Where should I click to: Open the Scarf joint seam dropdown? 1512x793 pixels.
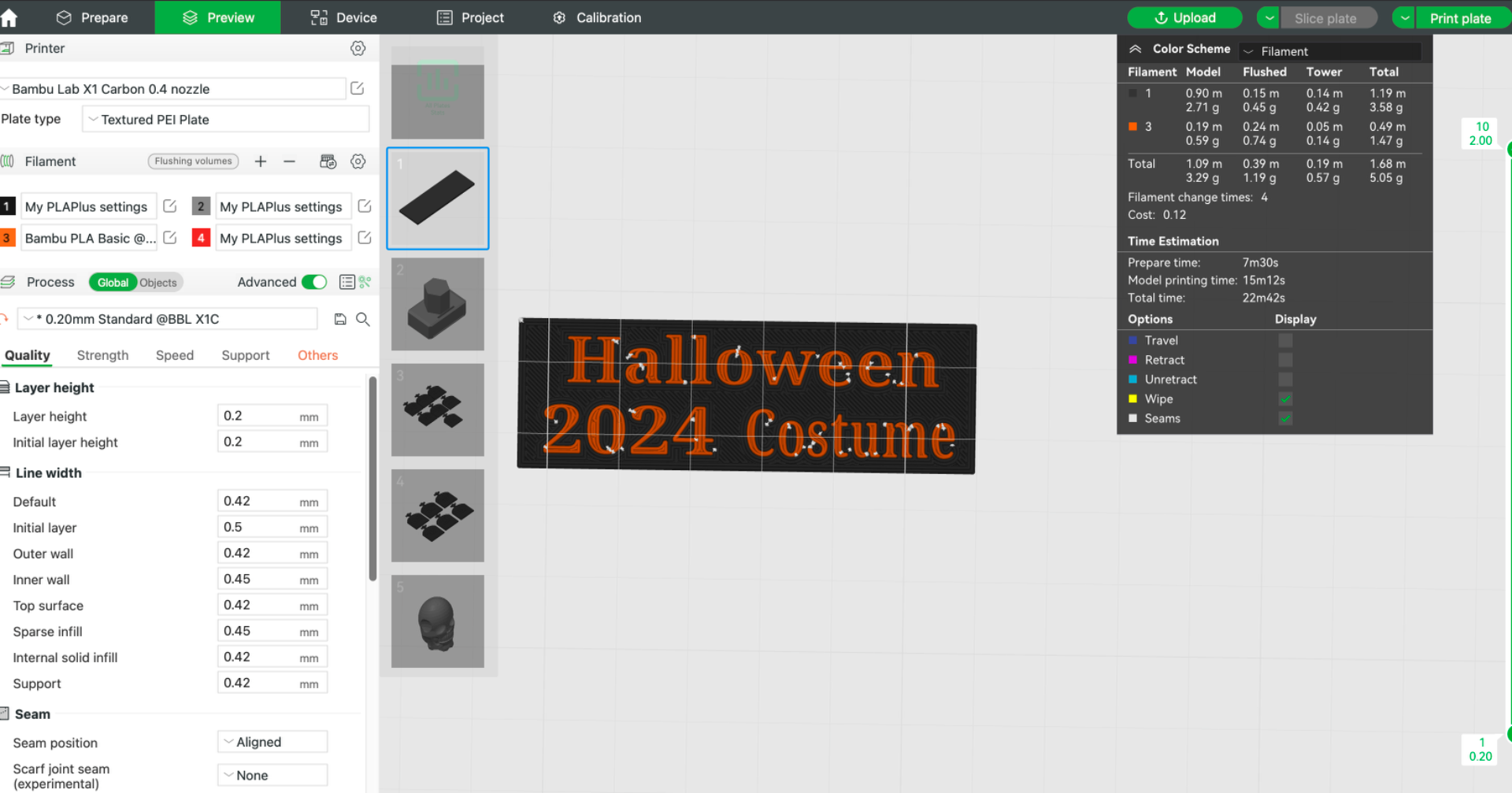(272, 775)
